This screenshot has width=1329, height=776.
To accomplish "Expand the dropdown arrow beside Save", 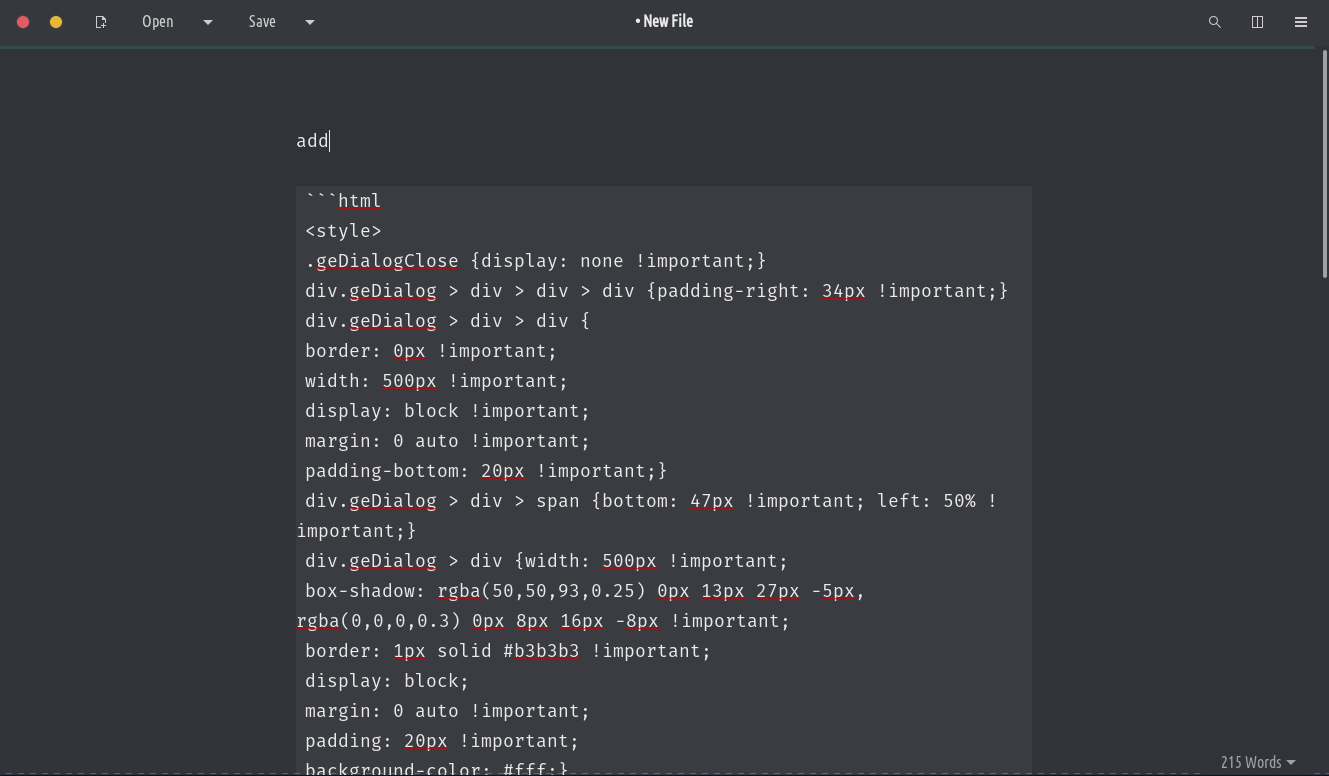I will tap(309, 22).
